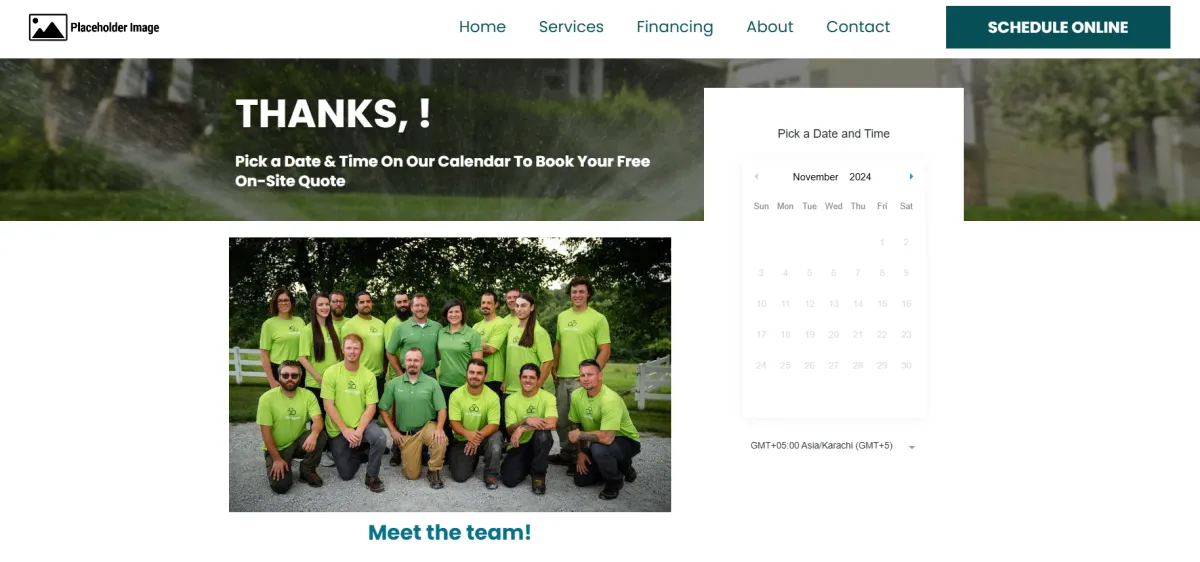This screenshot has height=562, width=1200.
Task: Open the Services menu item
Action: (x=571, y=27)
